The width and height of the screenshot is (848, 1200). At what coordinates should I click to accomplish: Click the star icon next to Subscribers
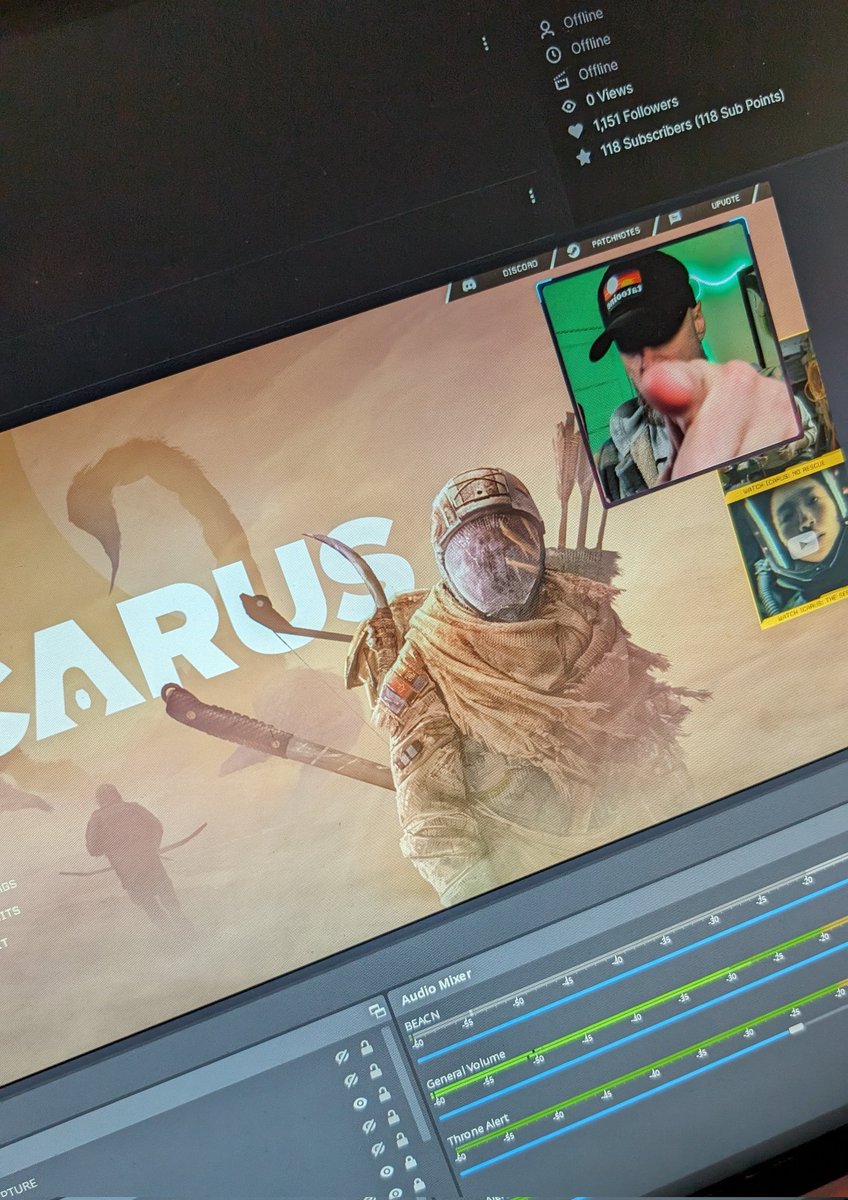[x=583, y=156]
